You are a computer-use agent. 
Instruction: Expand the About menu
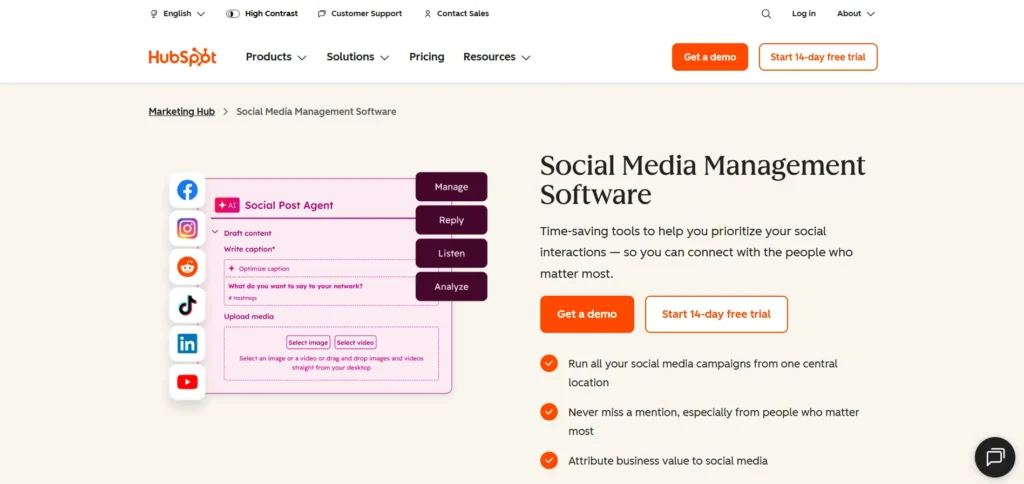(x=856, y=14)
